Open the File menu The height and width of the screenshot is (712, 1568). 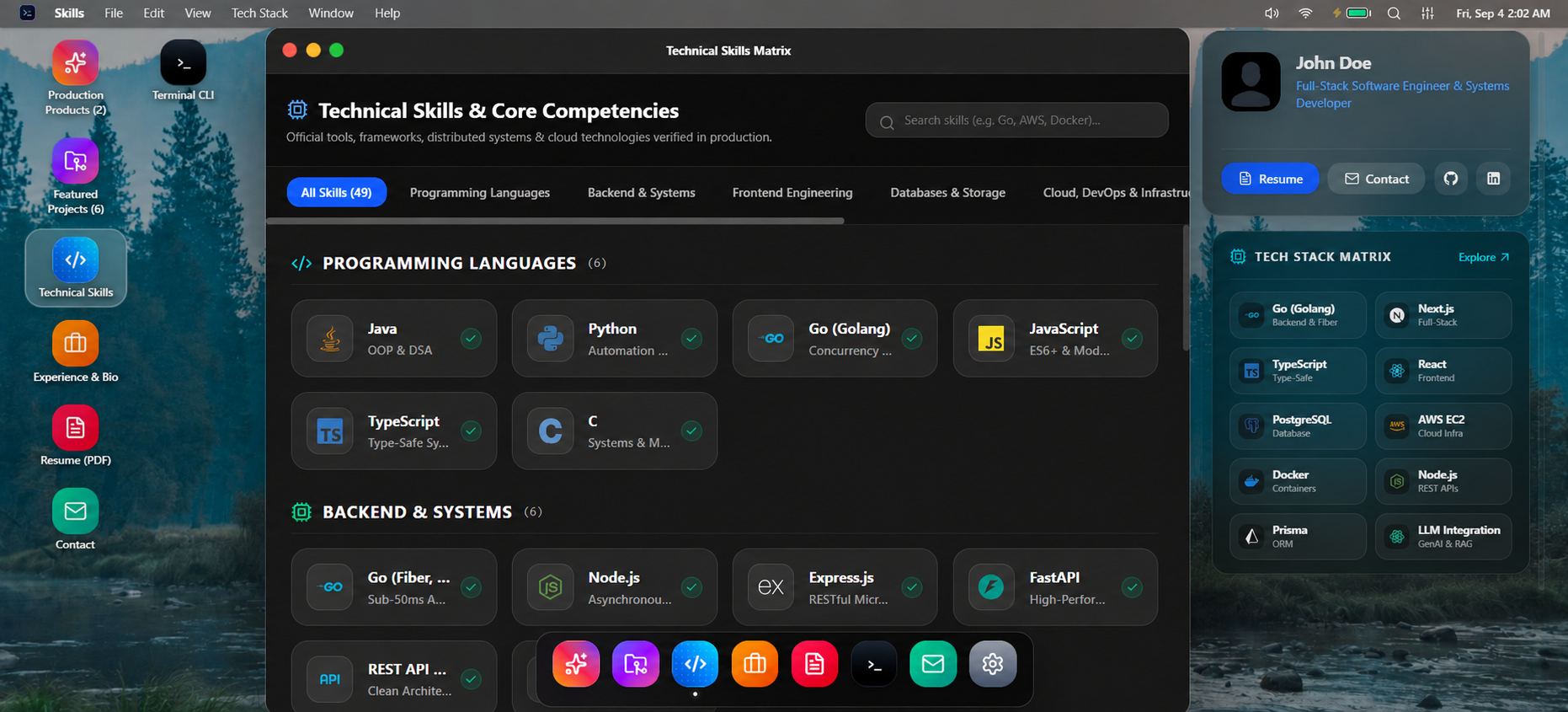[114, 13]
